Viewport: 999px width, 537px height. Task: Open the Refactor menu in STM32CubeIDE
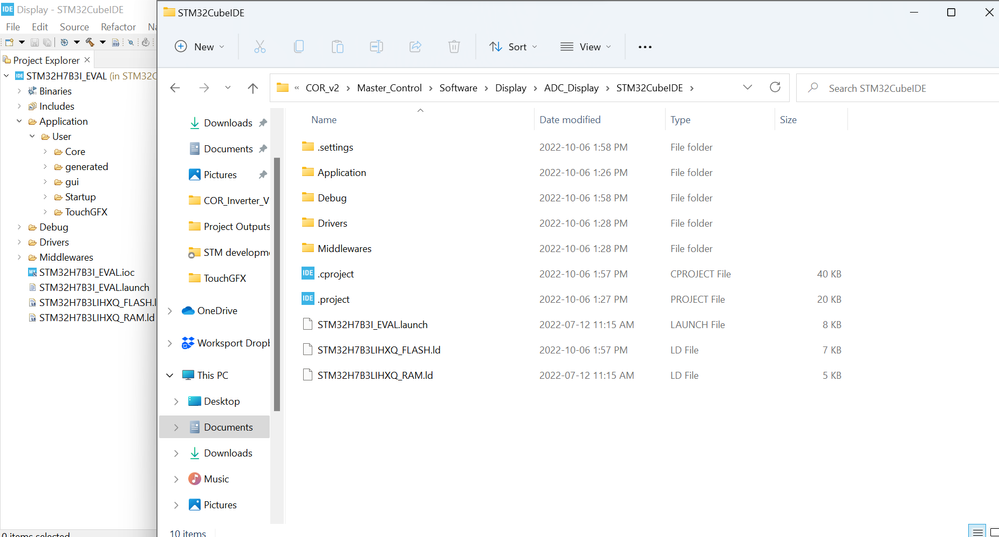[x=118, y=27]
